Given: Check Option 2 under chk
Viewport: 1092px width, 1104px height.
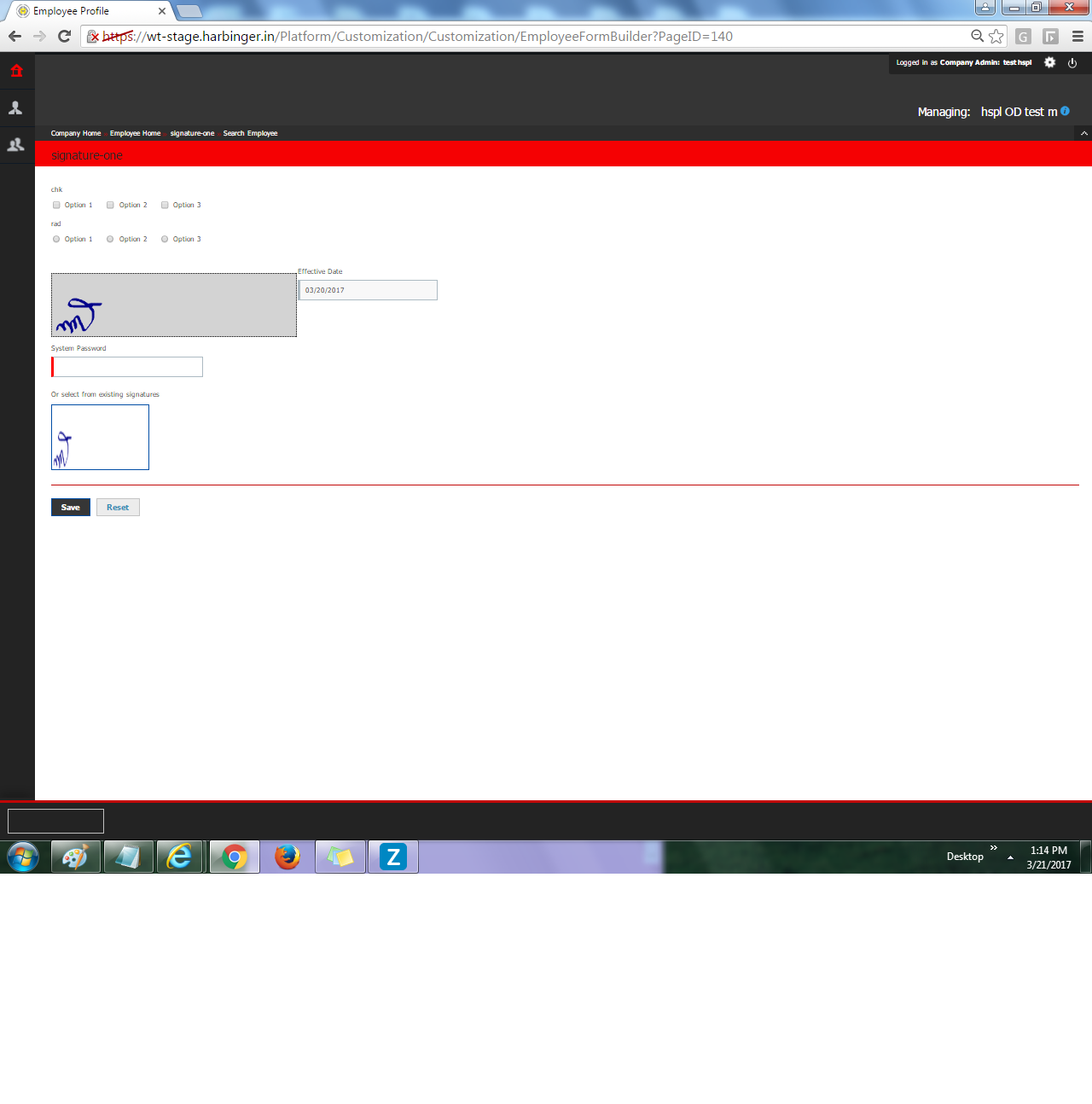Looking at the screenshot, I should coord(110,205).
